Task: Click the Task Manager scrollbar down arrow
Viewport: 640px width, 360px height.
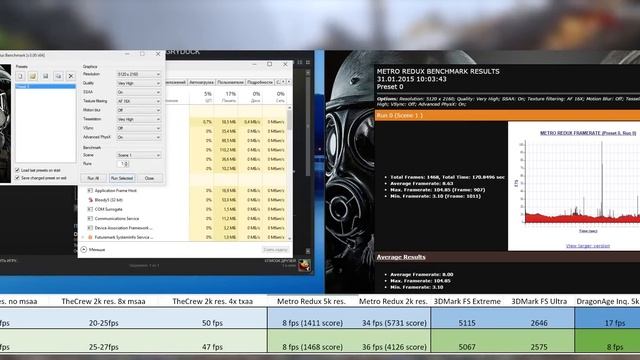Action: point(290,238)
